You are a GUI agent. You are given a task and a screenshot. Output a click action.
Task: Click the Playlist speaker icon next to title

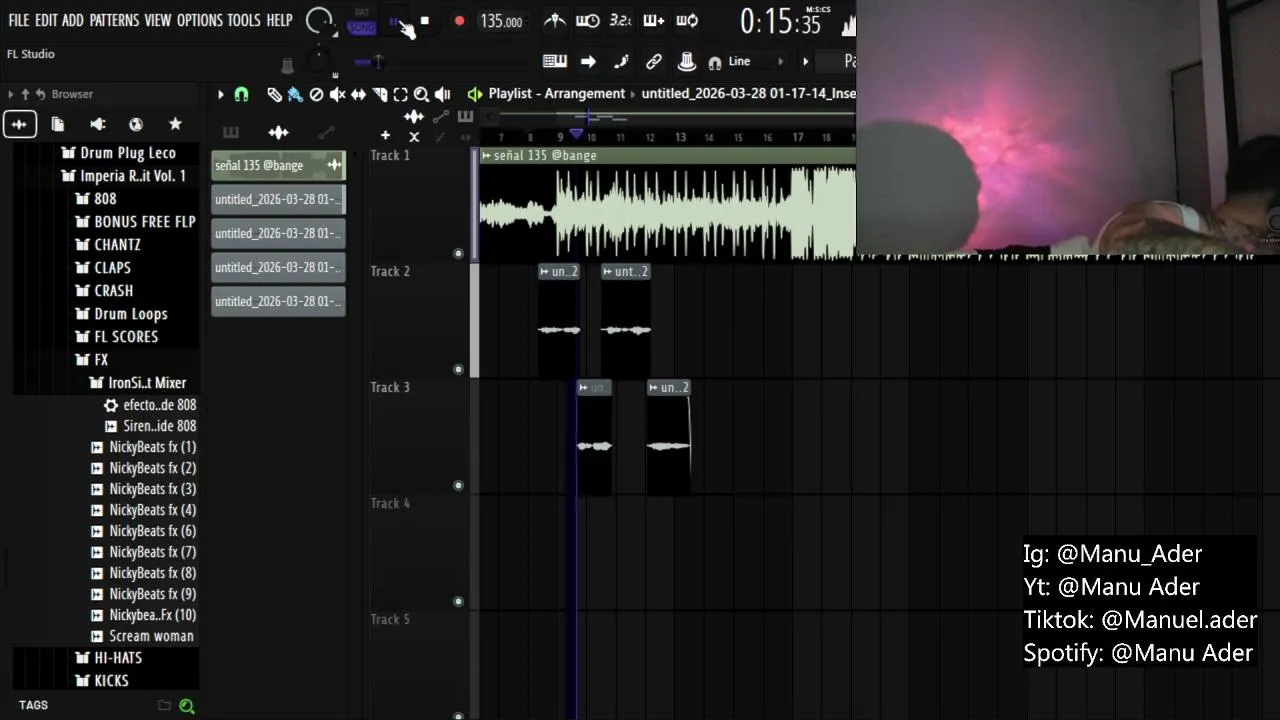(475, 94)
